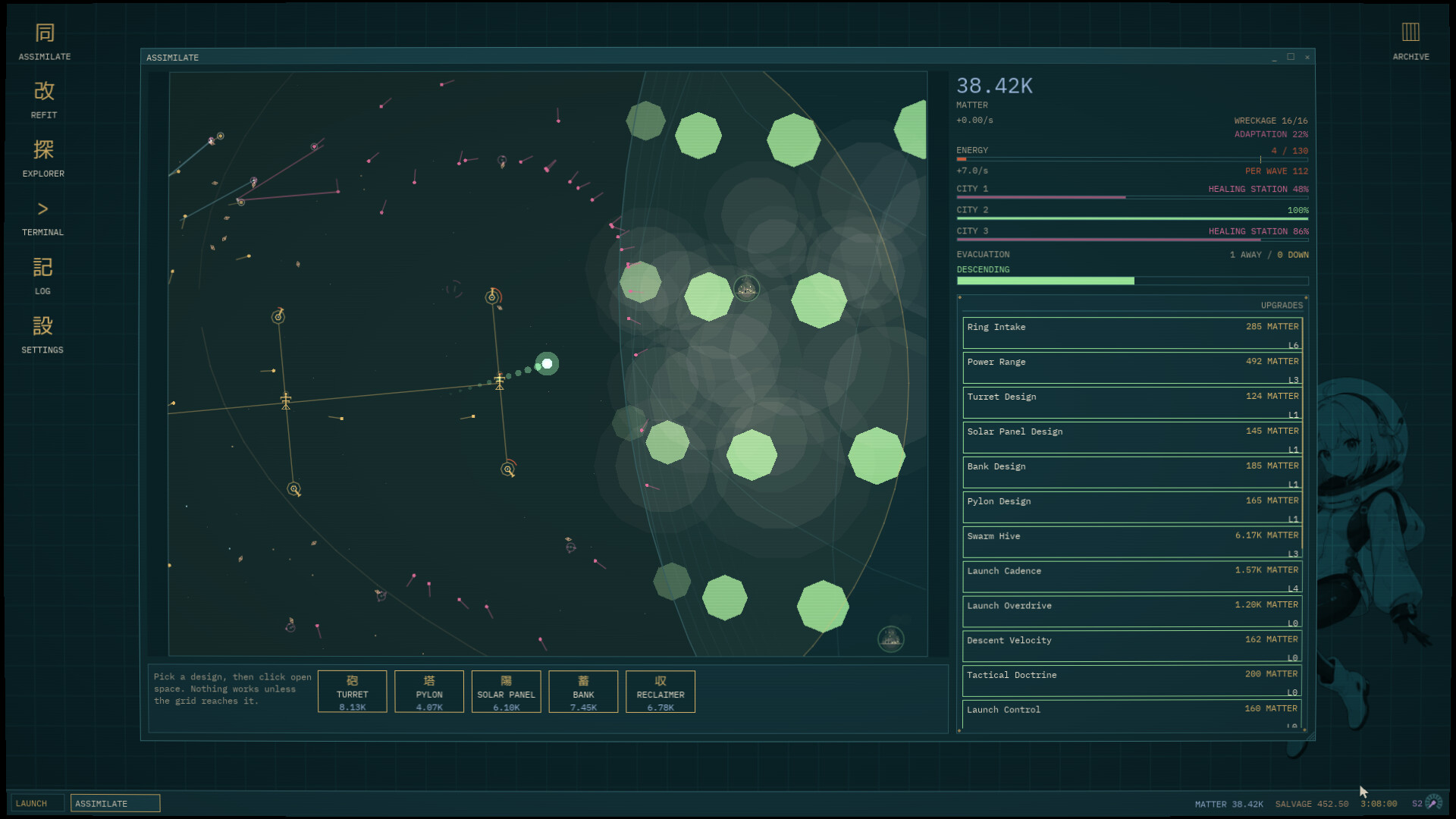
Task: Click the Salvage 452.50 status text
Action: tap(1312, 804)
